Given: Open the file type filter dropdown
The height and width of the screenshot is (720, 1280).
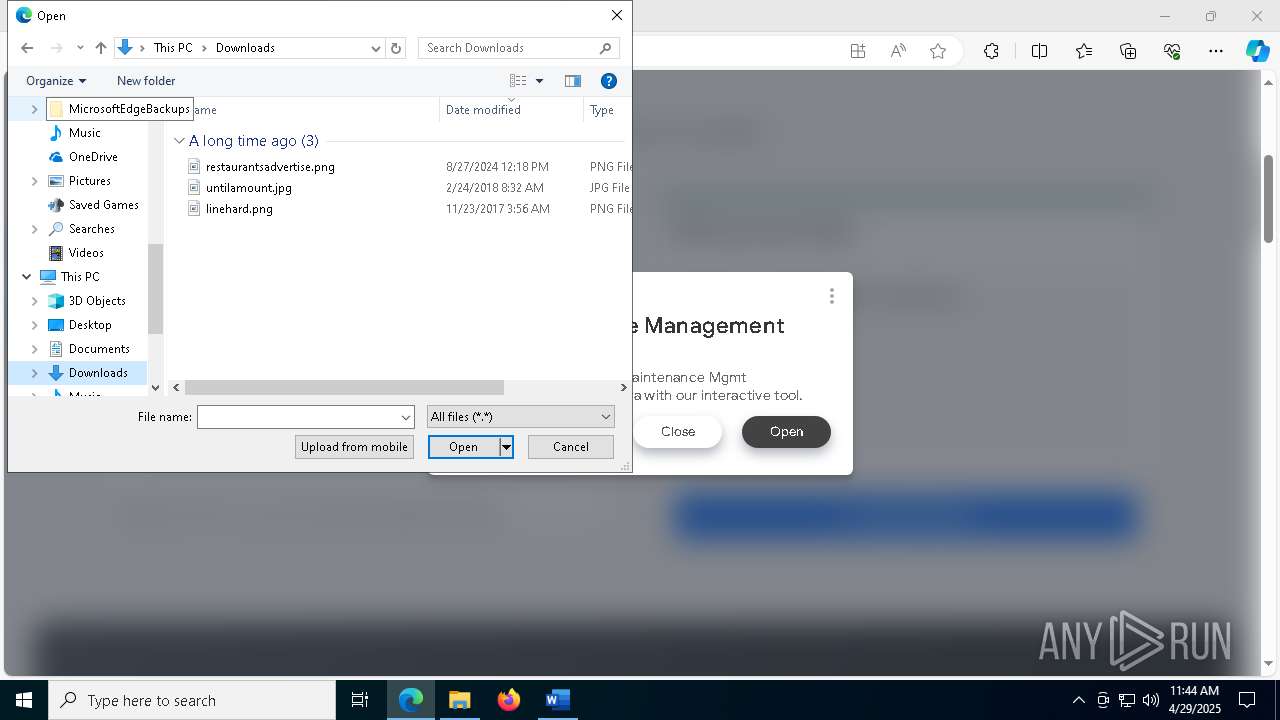Looking at the screenshot, I should click(520, 417).
